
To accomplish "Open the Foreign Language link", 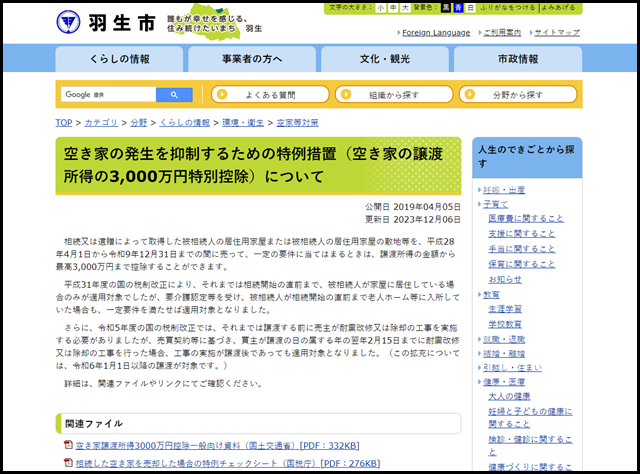I will (x=436, y=33).
